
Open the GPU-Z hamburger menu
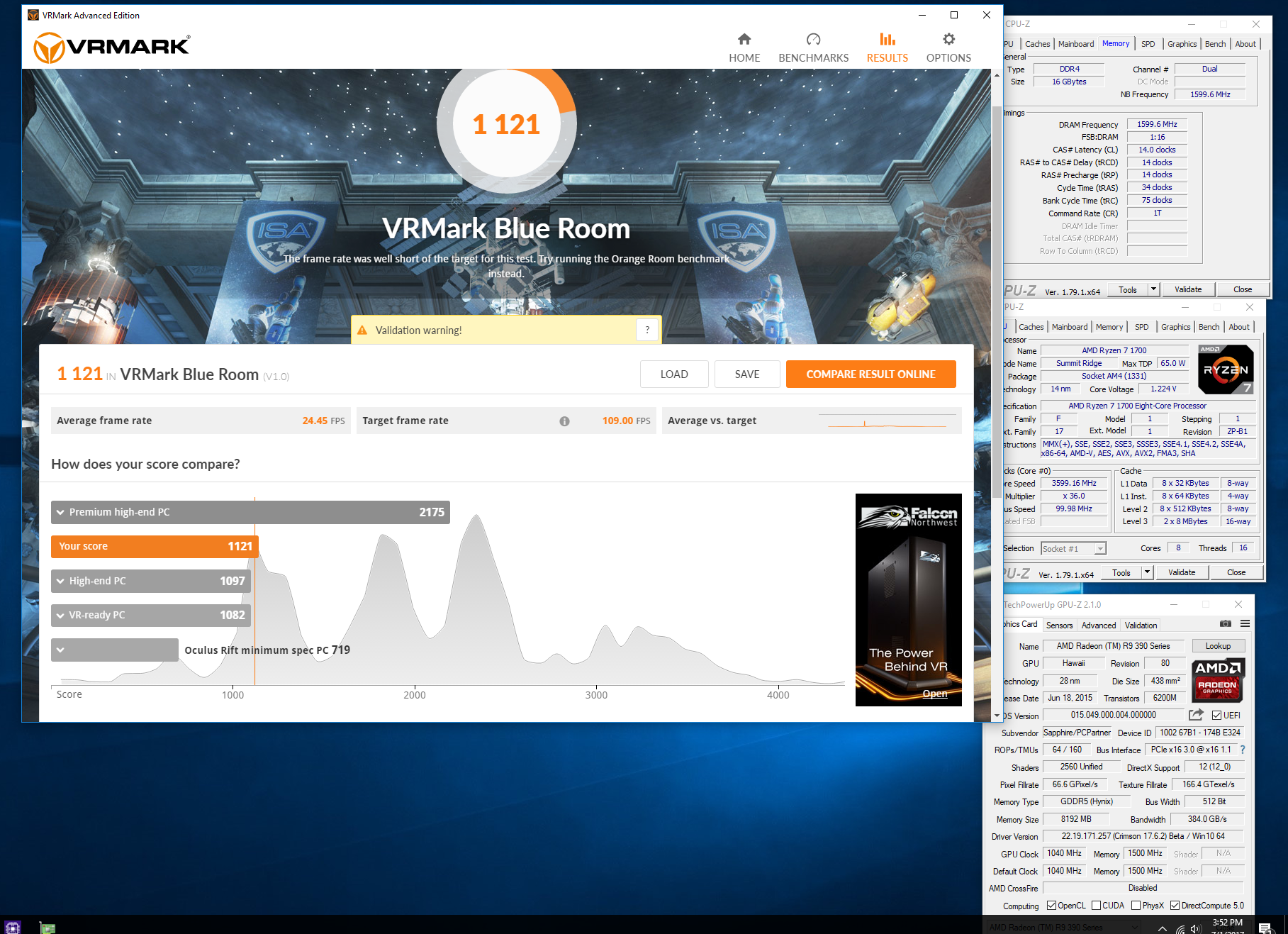[1245, 624]
